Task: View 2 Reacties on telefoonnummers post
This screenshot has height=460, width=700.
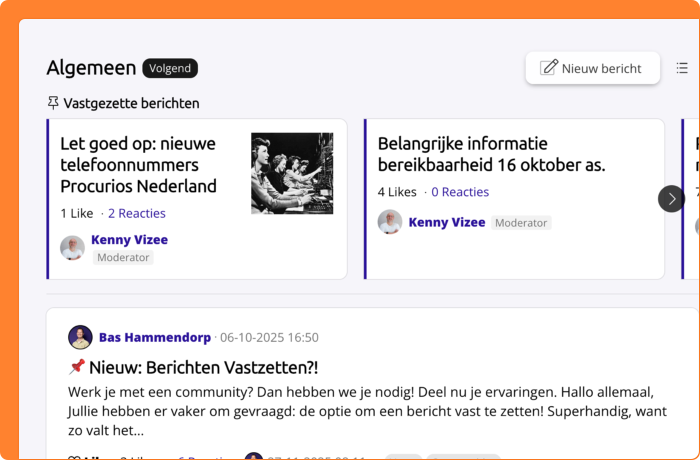Action: click(137, 213)
